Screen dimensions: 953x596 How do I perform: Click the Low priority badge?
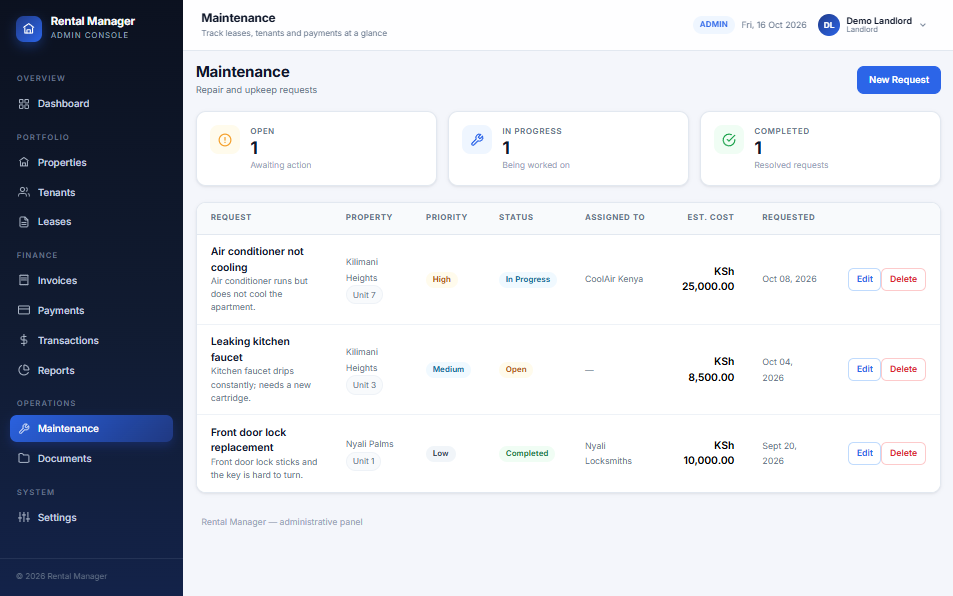[441, 453]
